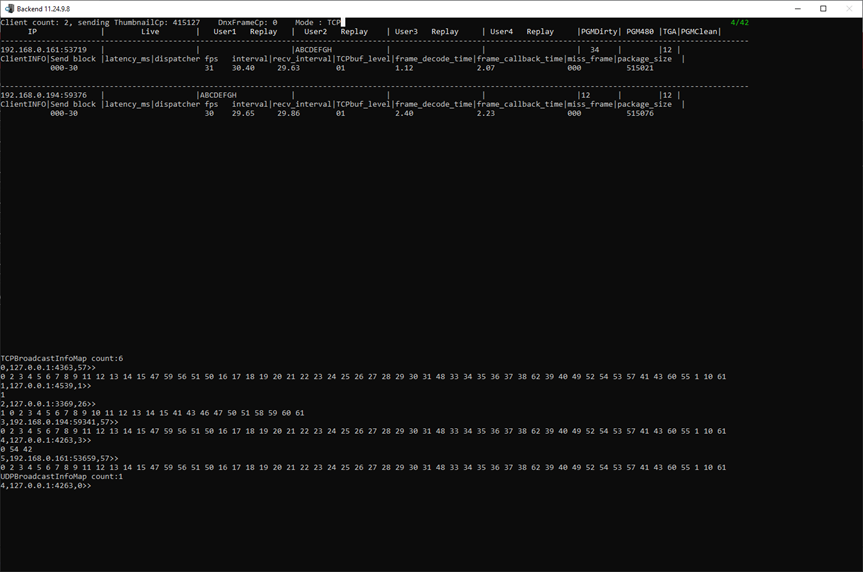Click the 'IP' column header
This screenshot has height=572, width=863.
coord(32,31)
